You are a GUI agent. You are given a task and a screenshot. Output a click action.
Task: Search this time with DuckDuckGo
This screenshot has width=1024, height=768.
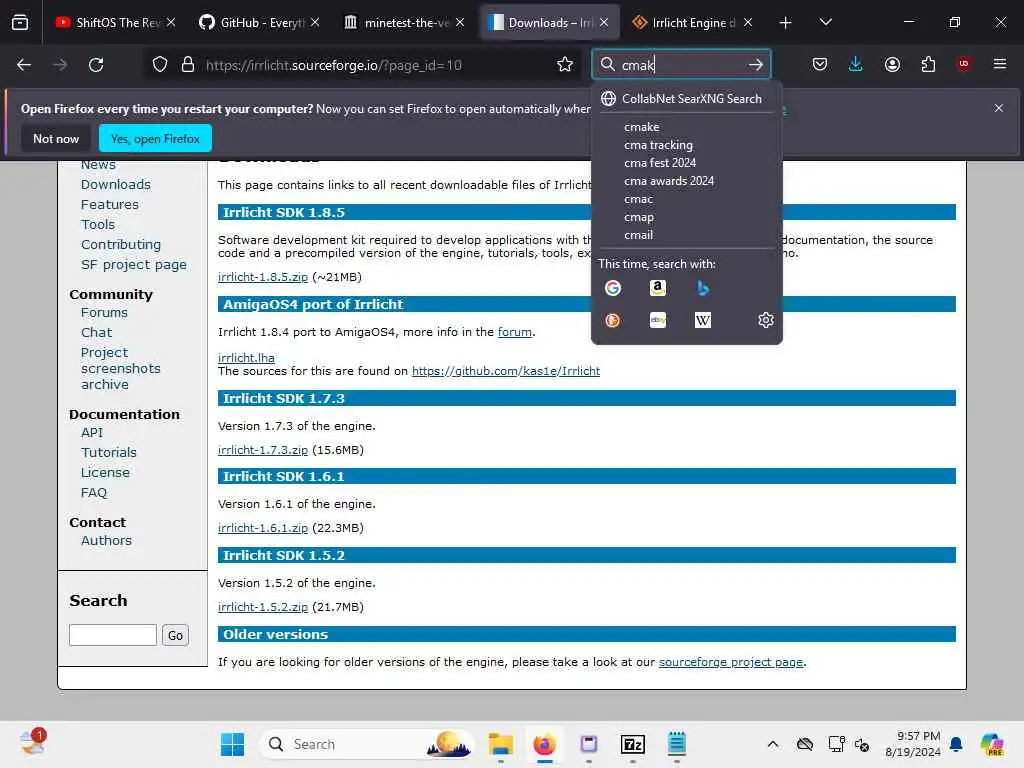point(613,320)
